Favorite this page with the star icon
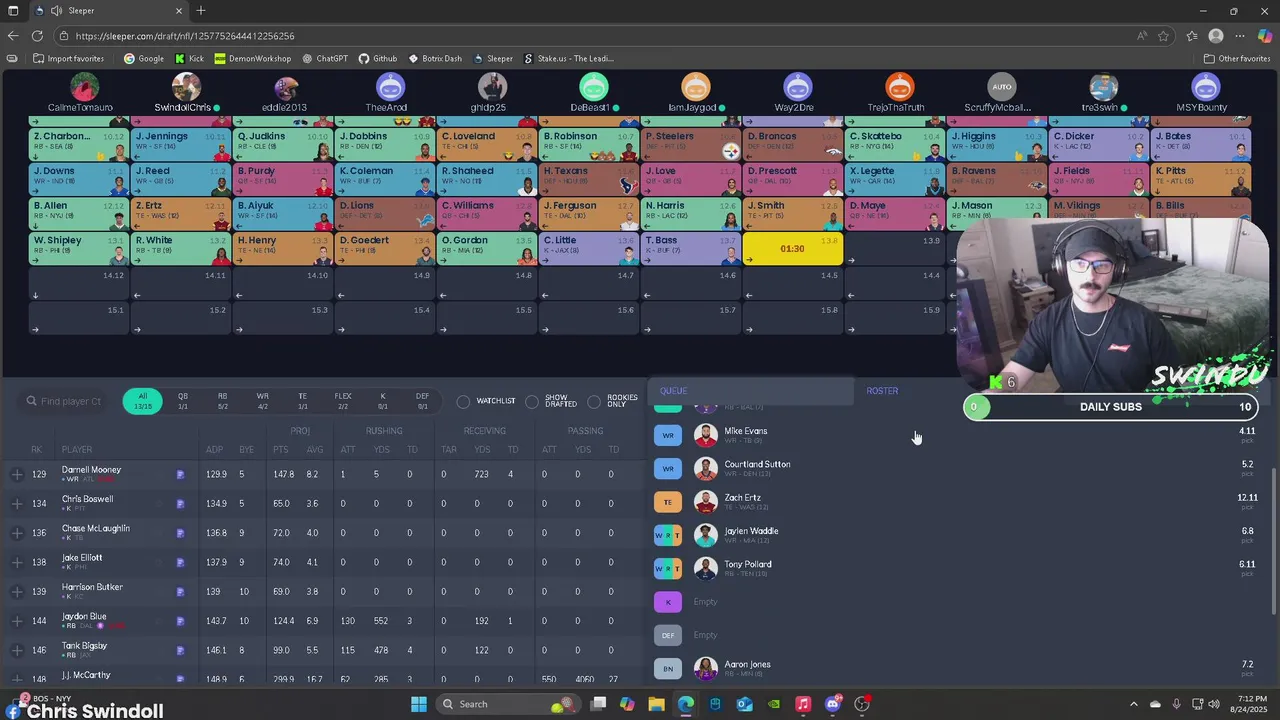The width and height of the screenshot is (1280, 720). [1164, 36]
